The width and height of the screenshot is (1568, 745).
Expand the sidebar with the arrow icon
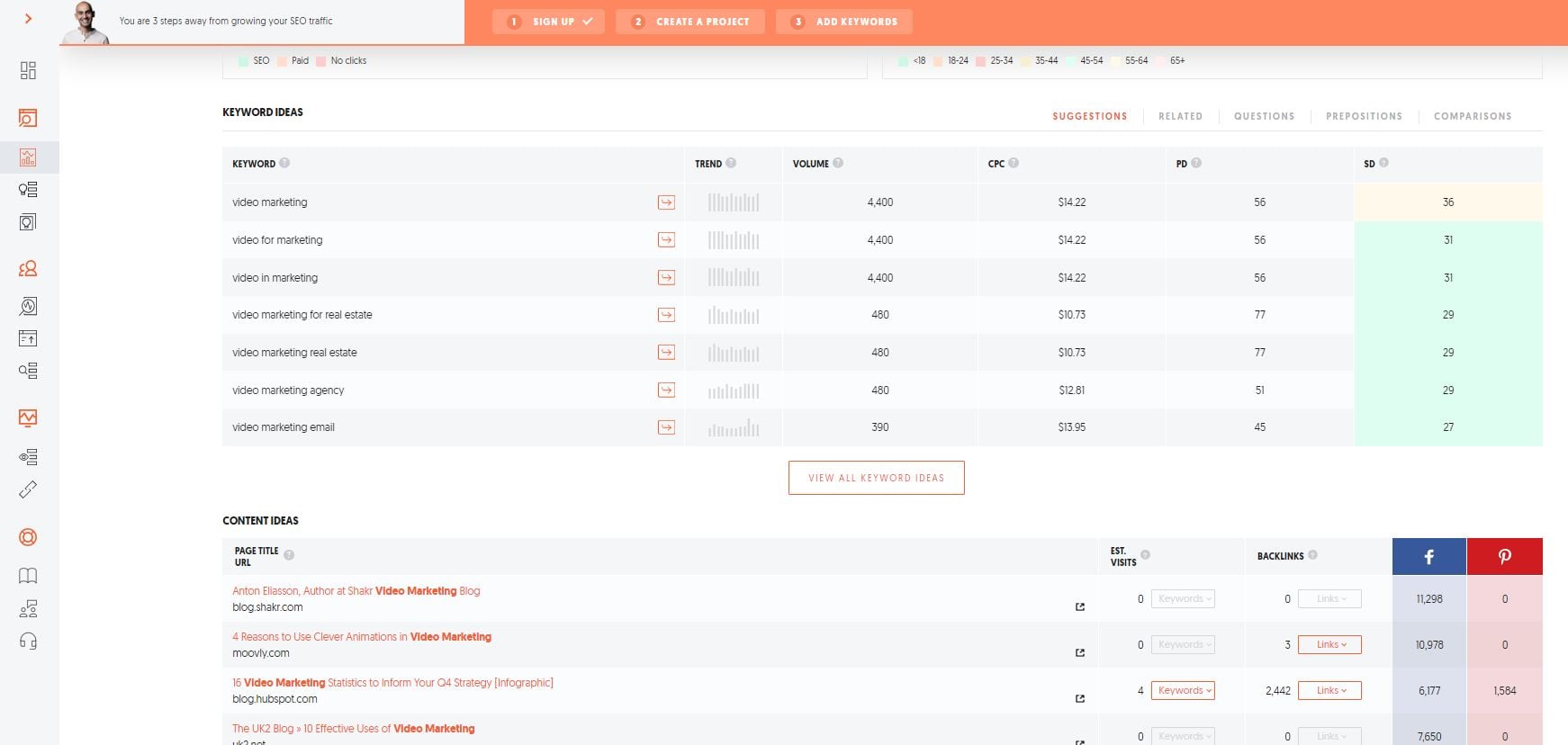coord(28,19)
